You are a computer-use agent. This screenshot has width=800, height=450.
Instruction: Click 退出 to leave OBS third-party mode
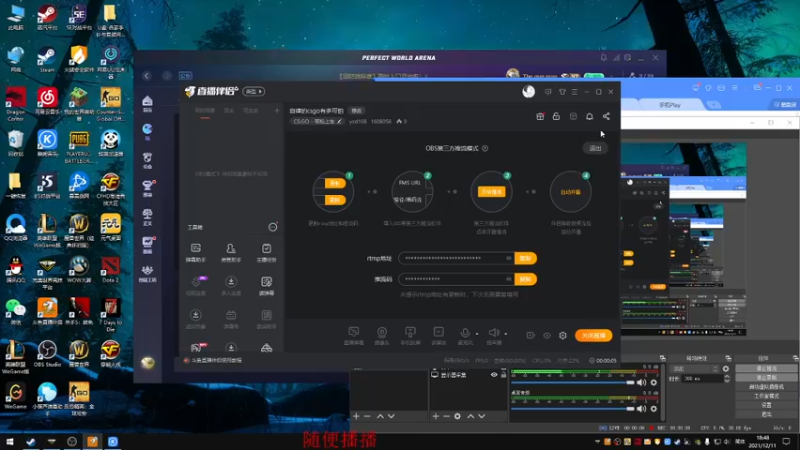[595, 148]
